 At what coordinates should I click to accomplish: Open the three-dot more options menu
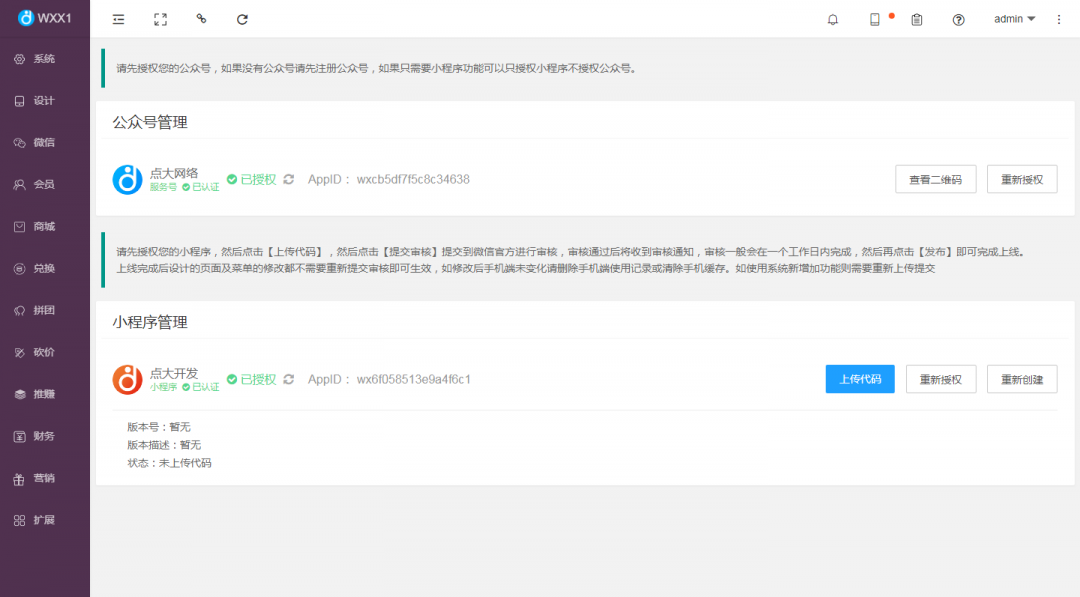tap(1059, 19)
